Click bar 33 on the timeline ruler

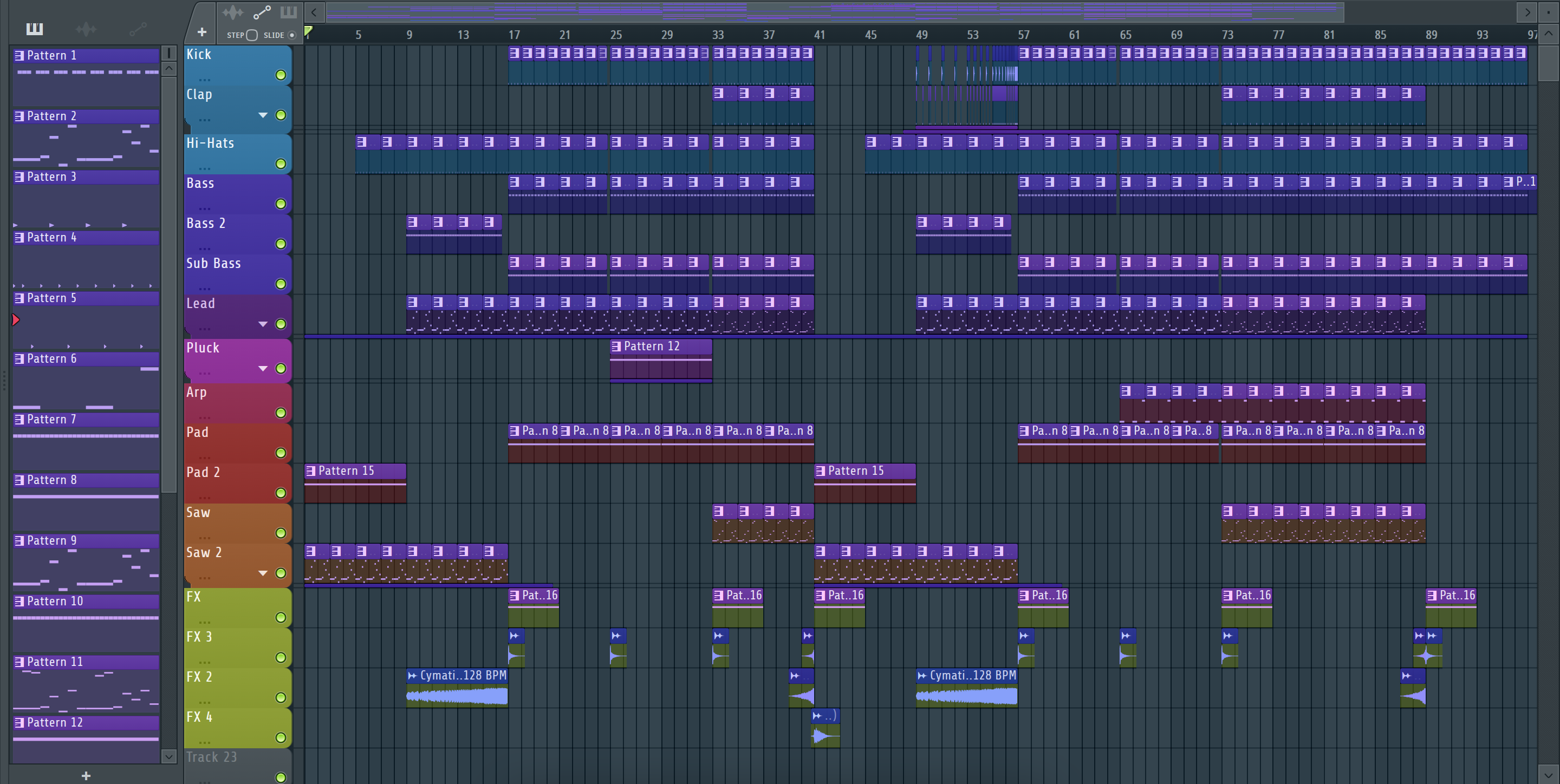(x=718, y=35)
